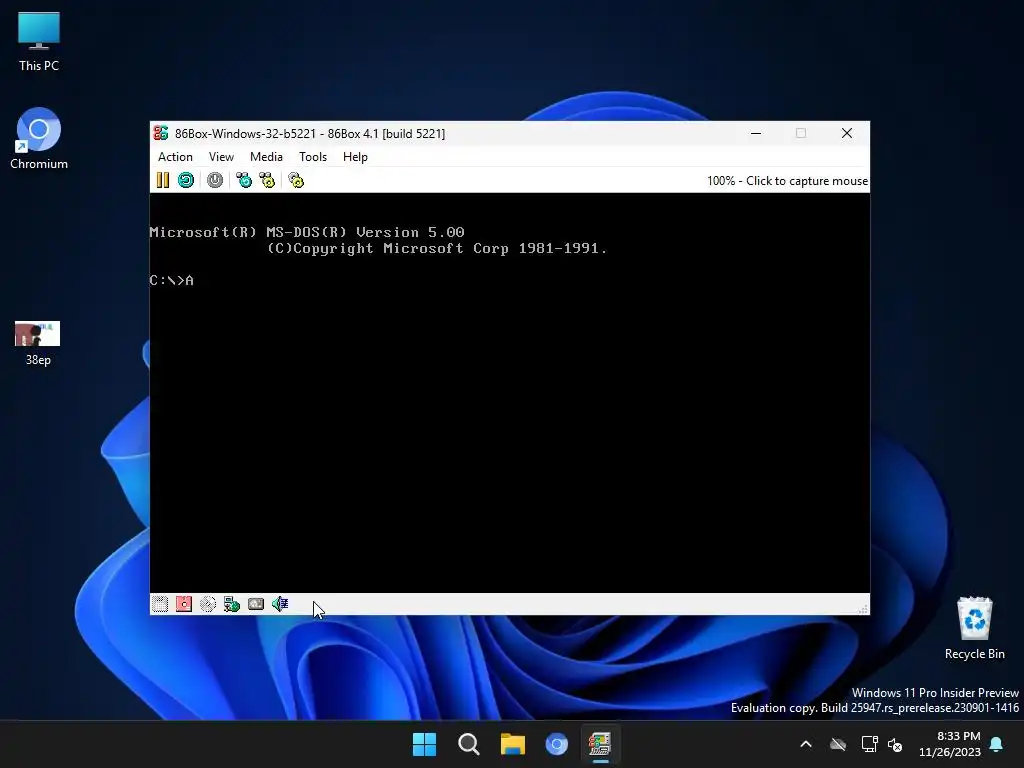1024x768 pixels.
Task: Click the OneDrive cloud tray icon
Action: tap(838, 744)
